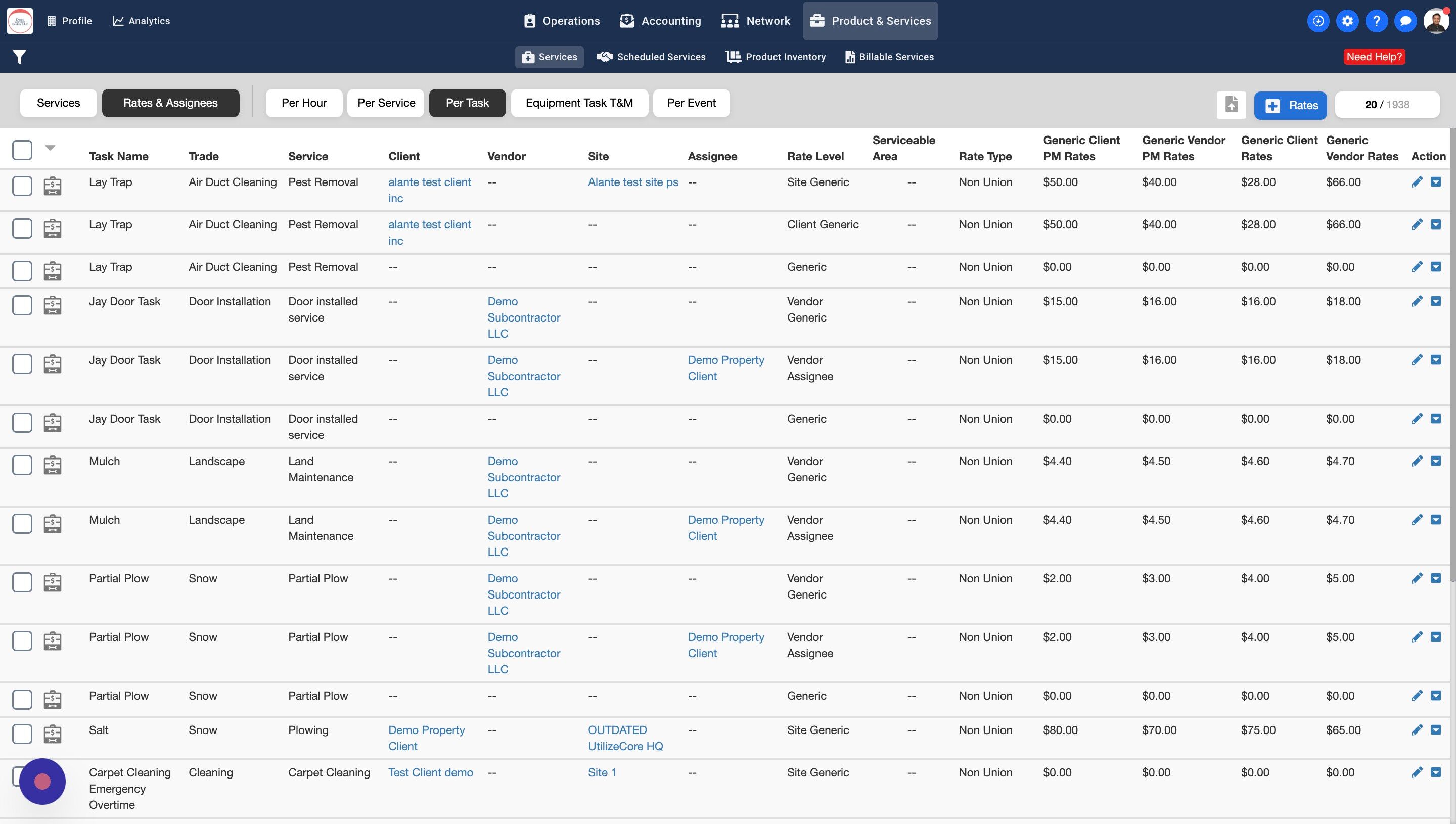
Task: Click the blue Rates add button
Action: (1290, 105)
